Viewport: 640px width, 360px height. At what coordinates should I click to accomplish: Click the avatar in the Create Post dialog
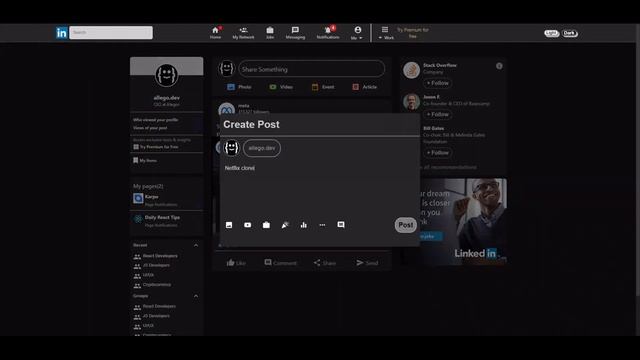231,148
